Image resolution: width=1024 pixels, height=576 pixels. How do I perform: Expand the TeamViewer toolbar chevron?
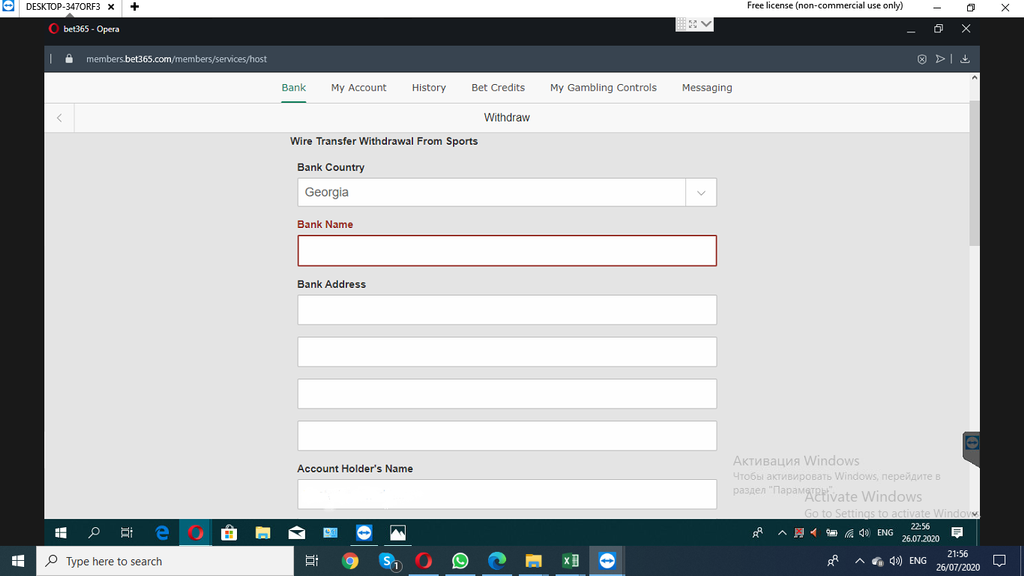point(706,24)
